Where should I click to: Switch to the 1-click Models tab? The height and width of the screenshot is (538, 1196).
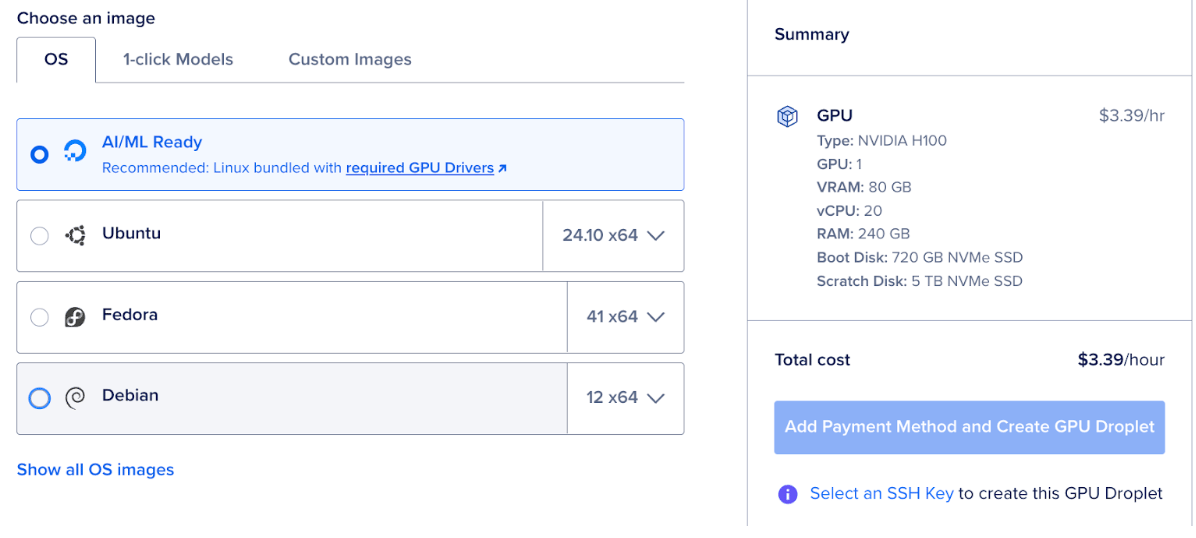tap(178, 60)
